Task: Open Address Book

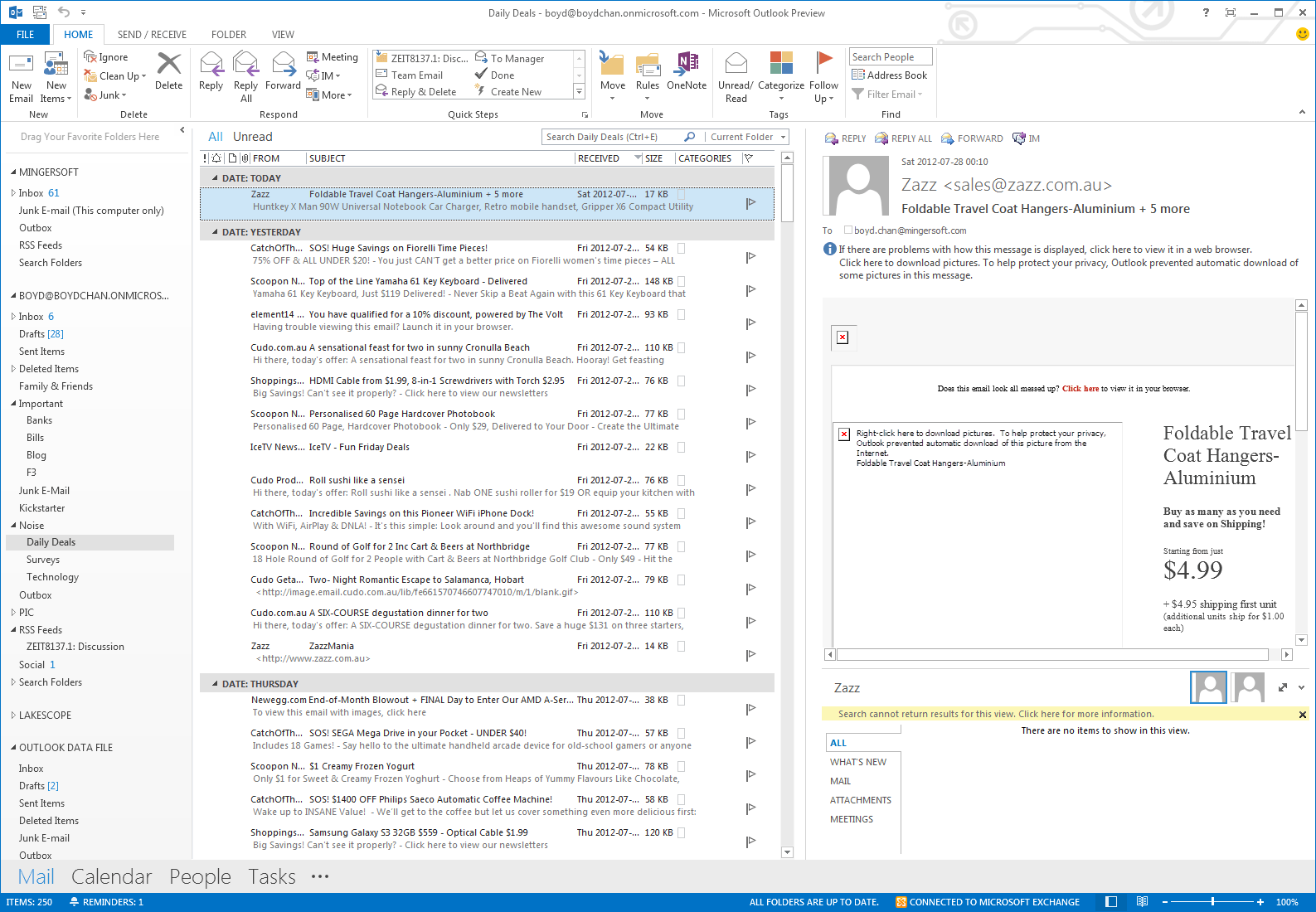Action: 890,75
